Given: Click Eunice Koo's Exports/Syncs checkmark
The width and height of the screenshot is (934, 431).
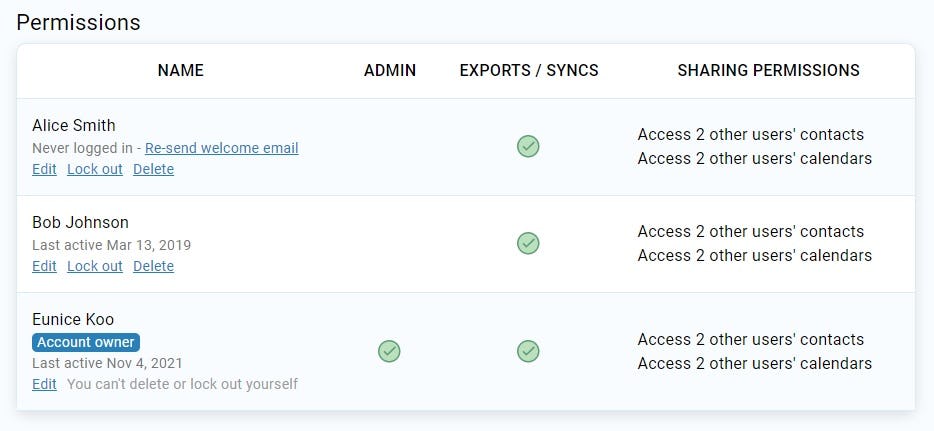Looking at the screenshot, I should pyautogui.click(x=528, y=351).
